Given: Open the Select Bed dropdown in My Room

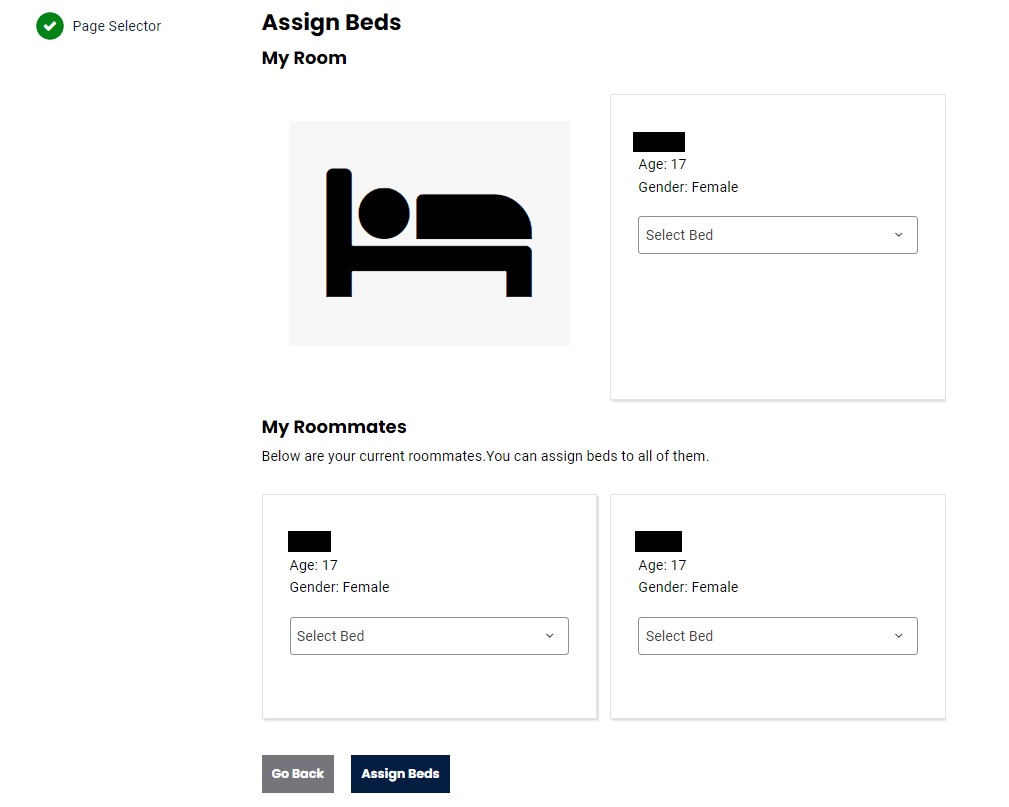Looking at the screenshot, I should point(777,235).
